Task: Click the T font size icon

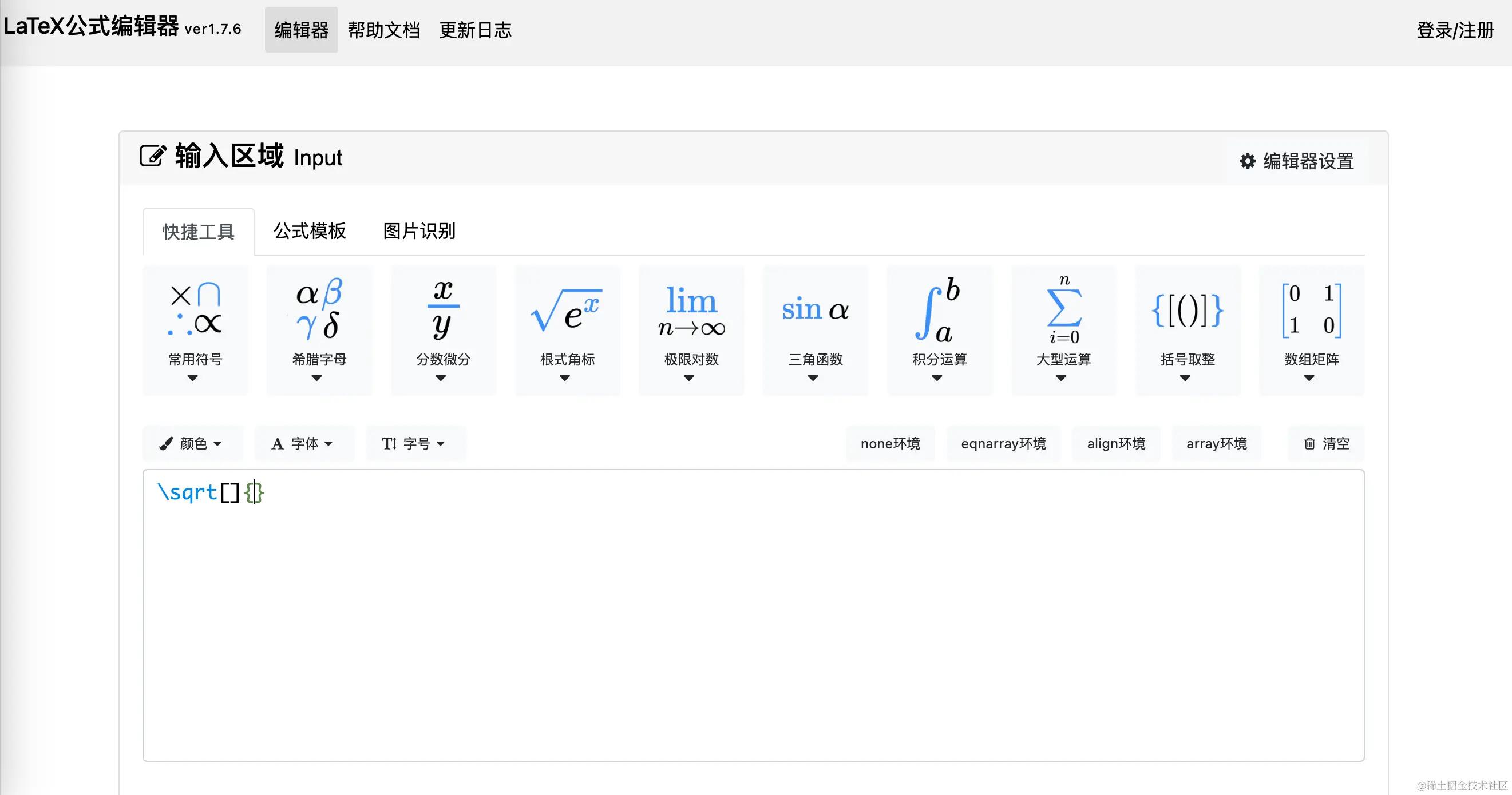Action: click(x=389, y=444)
